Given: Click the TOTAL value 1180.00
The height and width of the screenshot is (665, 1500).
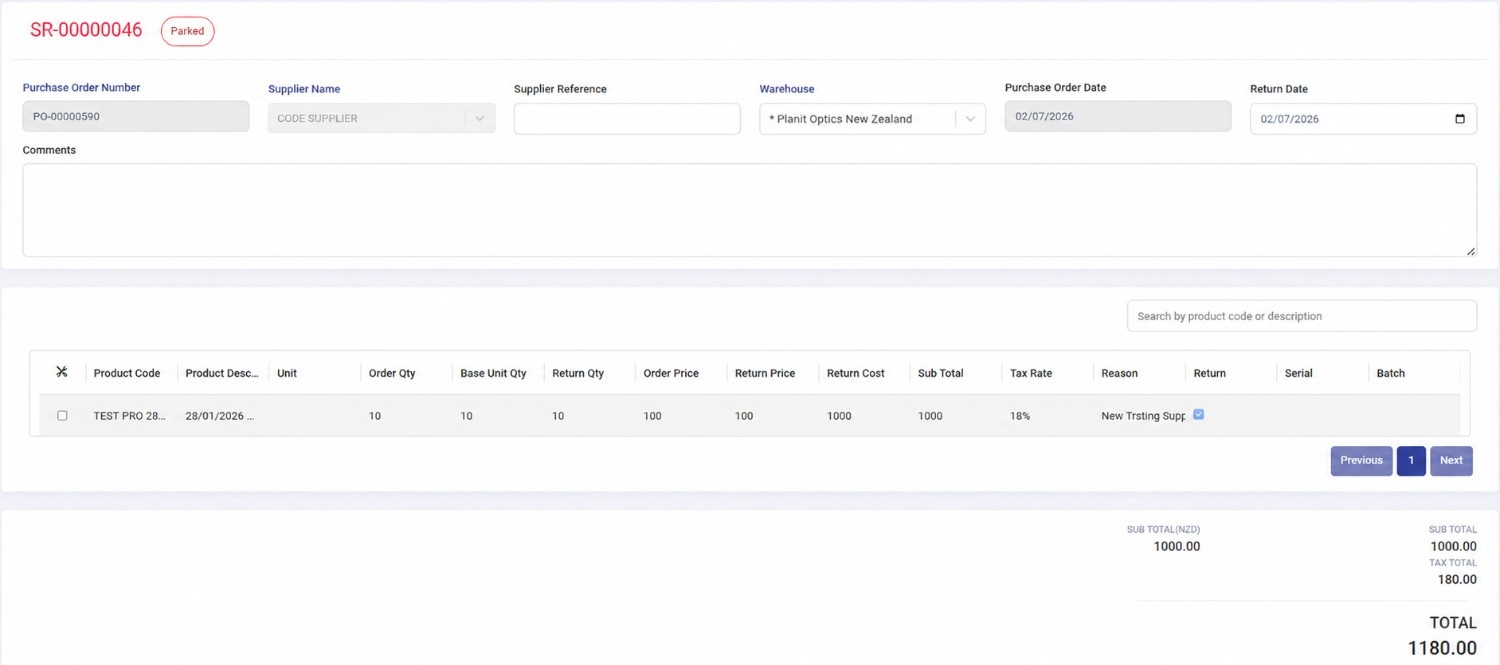Looking at the screenshot, I should [x=1442, y=648].
